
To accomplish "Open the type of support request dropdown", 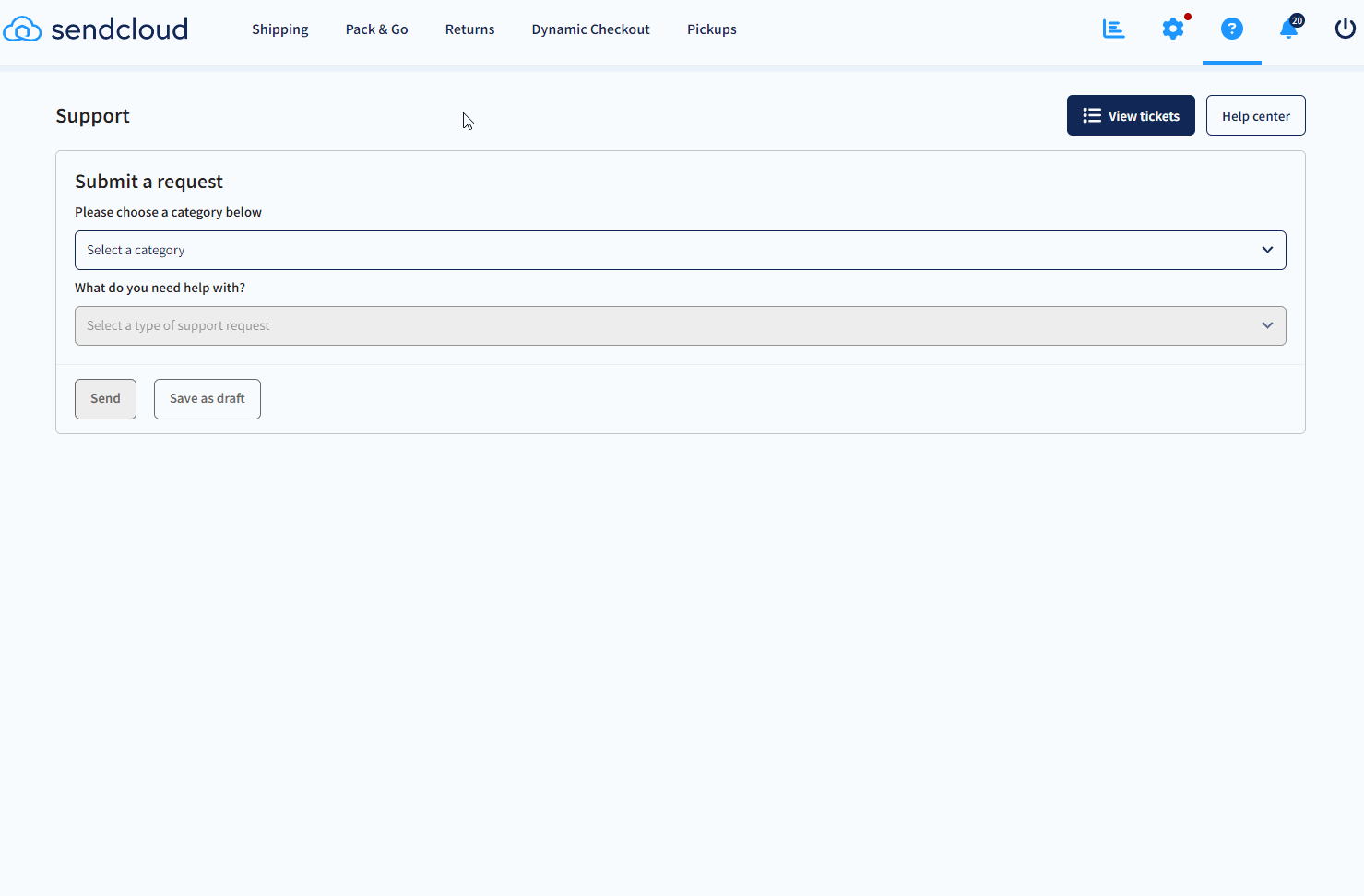I will (681, 326).
